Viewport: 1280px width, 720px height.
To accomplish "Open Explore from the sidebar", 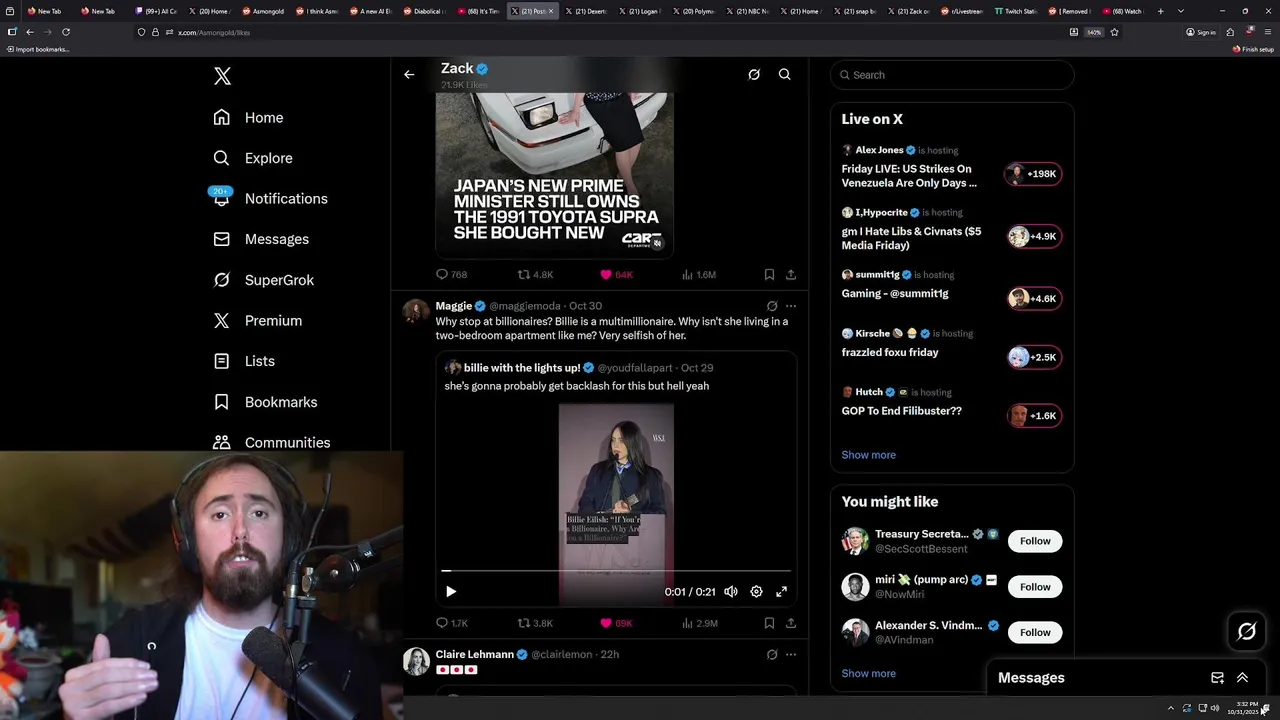I will [x=253, y=158].
